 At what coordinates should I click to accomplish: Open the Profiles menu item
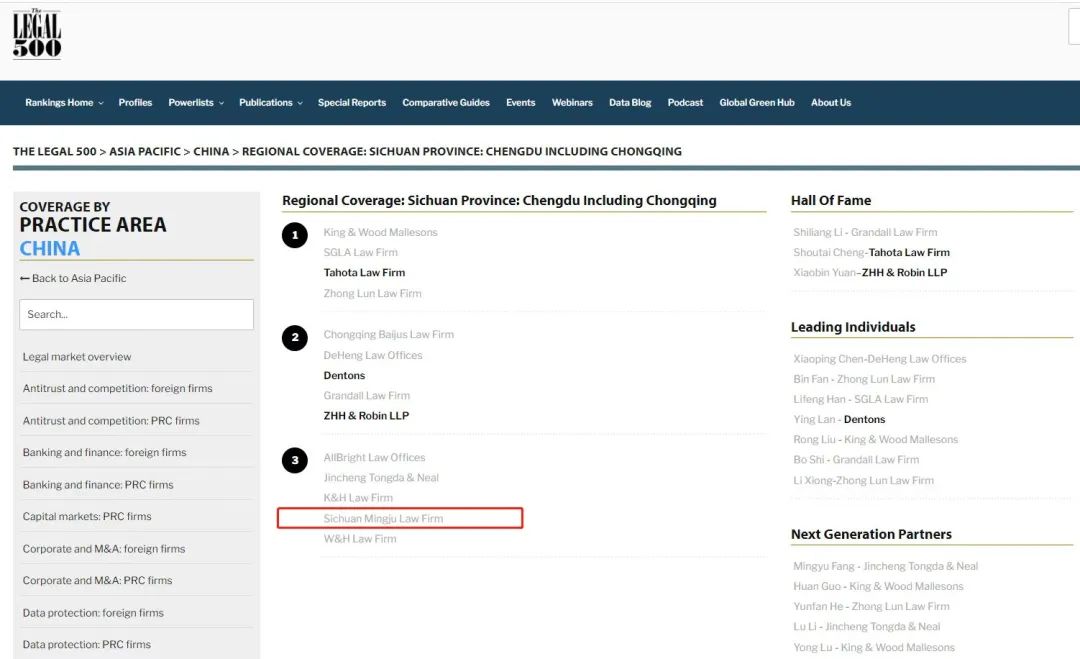135,103
